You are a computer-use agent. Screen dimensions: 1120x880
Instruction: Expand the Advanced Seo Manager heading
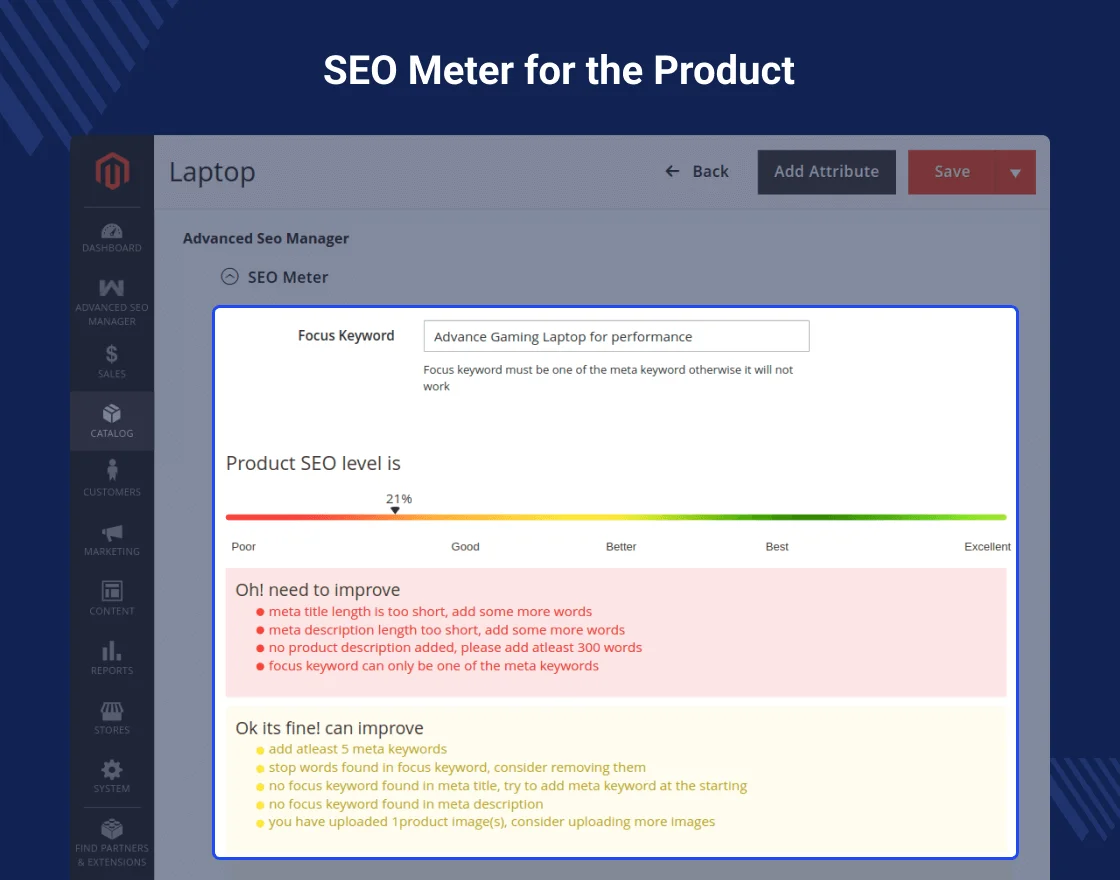(x=265, y=238)
